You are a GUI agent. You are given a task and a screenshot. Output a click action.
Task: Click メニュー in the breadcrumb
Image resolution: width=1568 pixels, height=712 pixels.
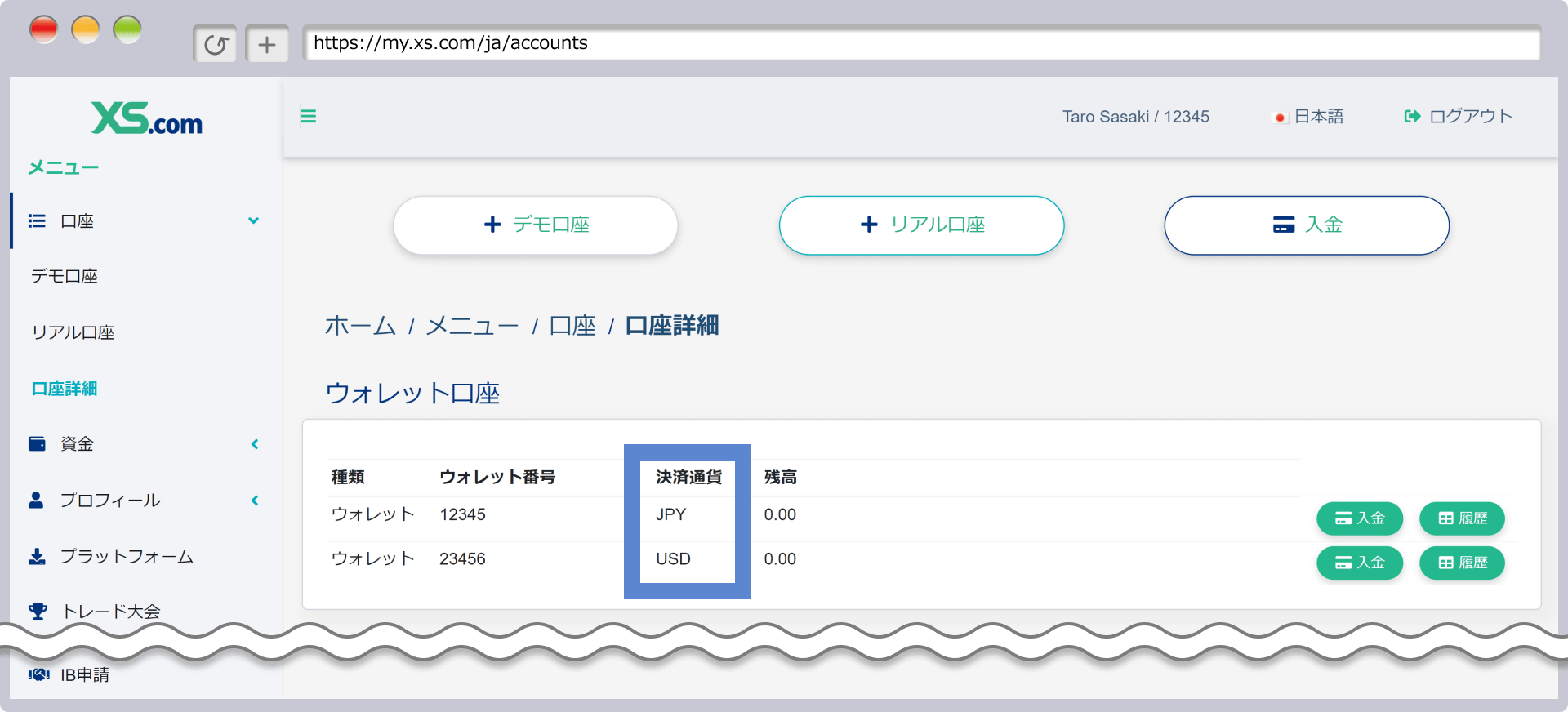pyautogui.click(x=472, y=326)
